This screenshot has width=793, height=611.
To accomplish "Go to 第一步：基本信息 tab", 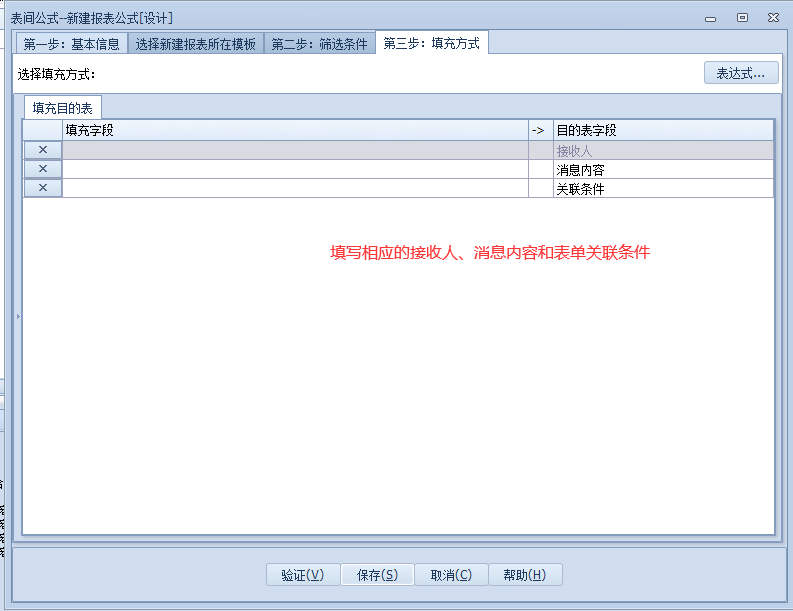I will point(71,44).
